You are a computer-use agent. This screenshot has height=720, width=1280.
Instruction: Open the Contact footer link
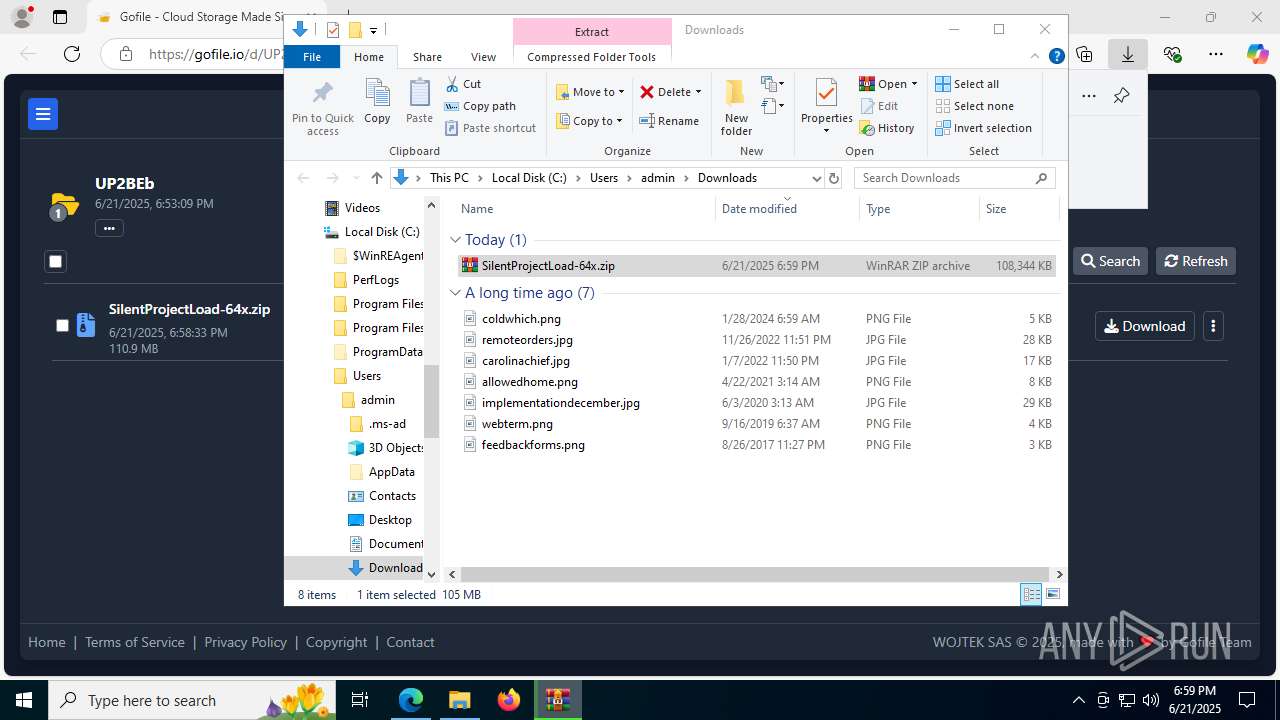[410, 642]
